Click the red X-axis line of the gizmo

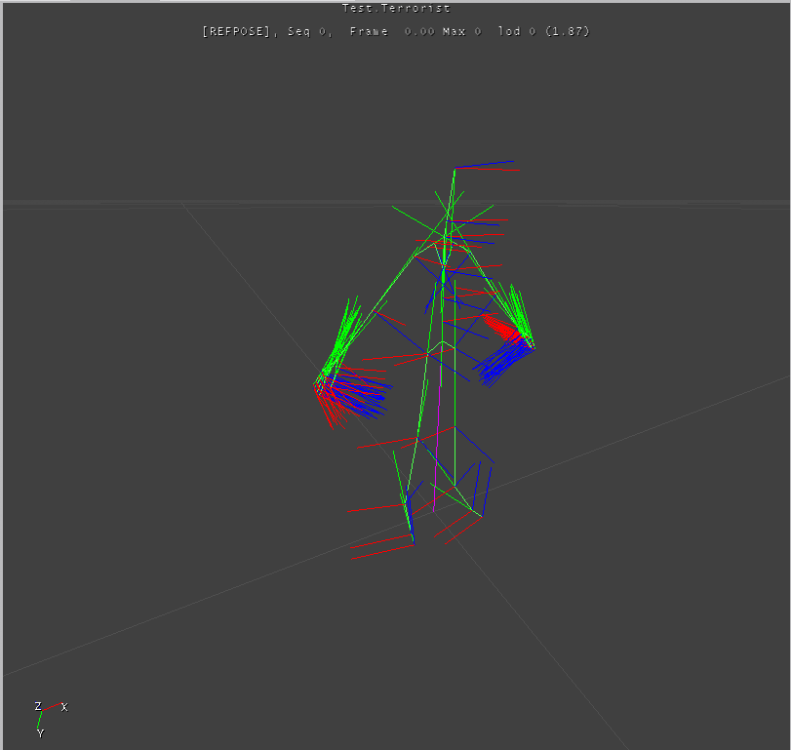[x=51, y=708]
